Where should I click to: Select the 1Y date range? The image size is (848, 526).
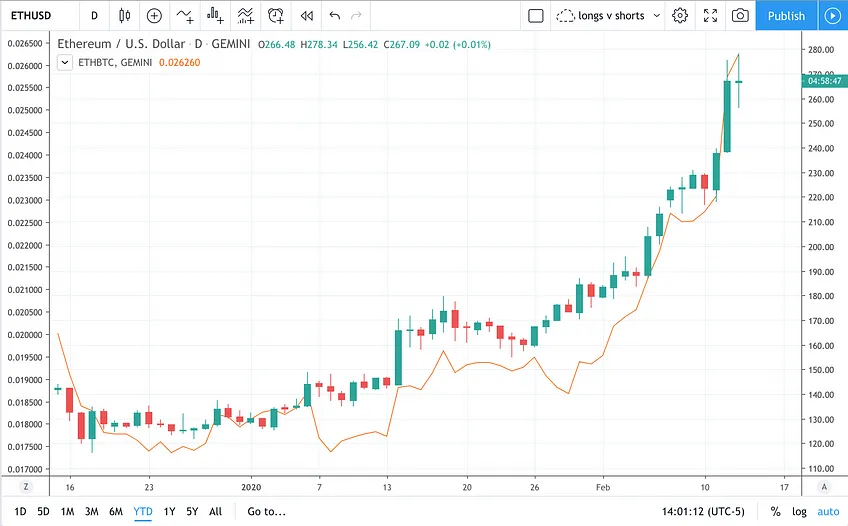tap(169, 511)
